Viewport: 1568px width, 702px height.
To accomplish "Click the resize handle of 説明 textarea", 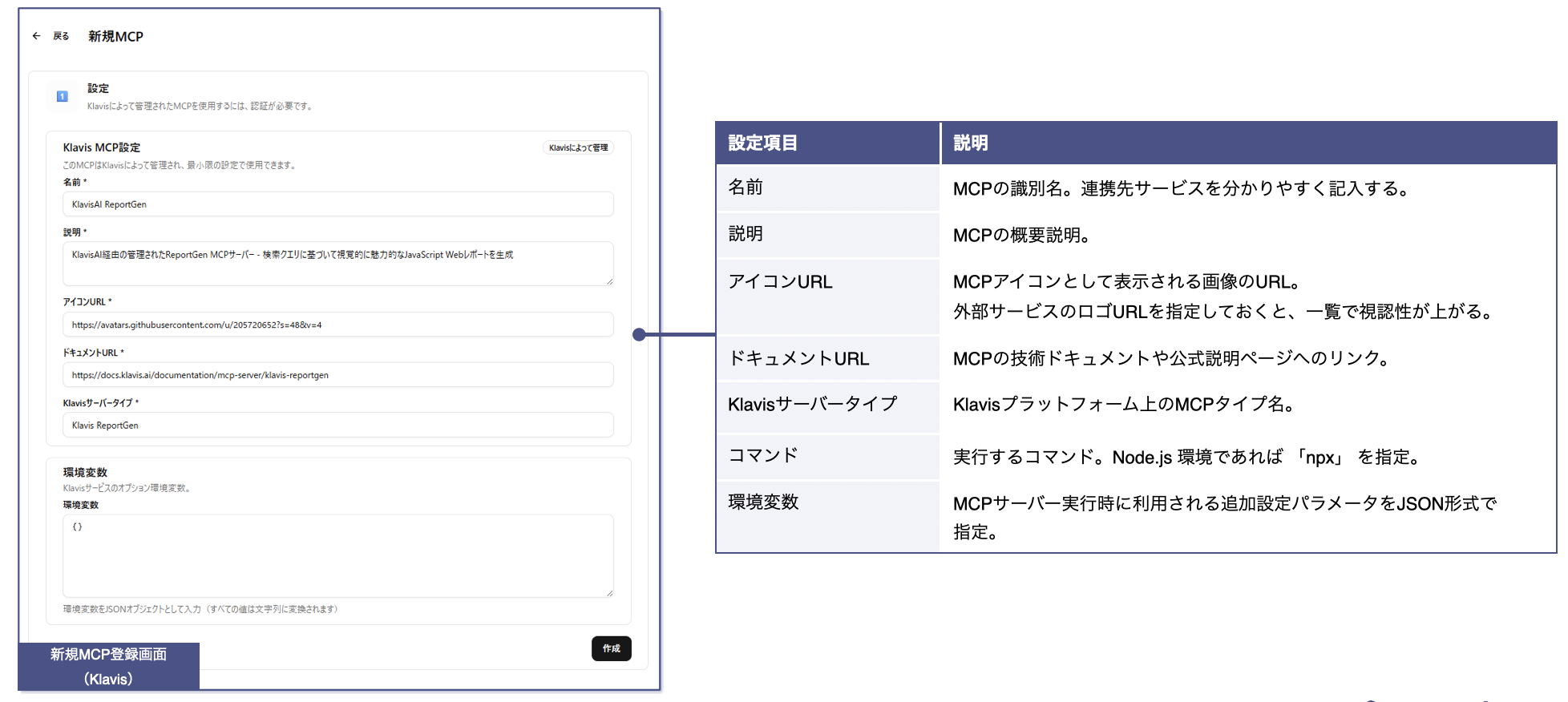I will tap(609, 281).
